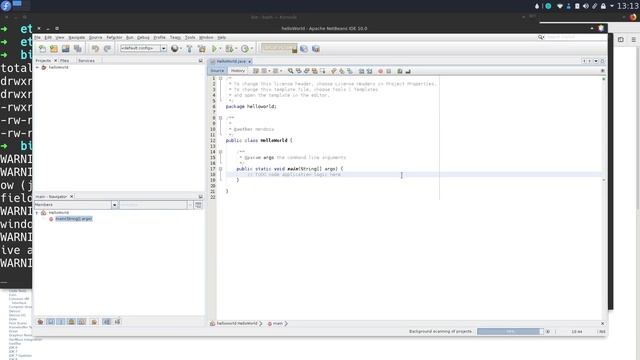Switch to the History view button
Screen dimensions: 640x360
(238, 71)
